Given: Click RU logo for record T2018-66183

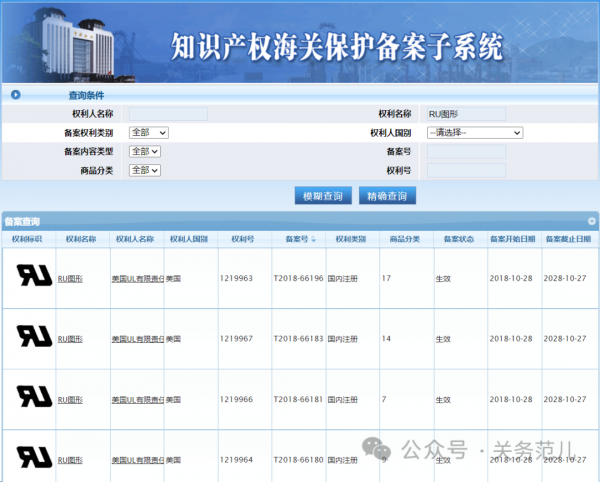Looking at the screenshot, I should click(x=34, y=337).
